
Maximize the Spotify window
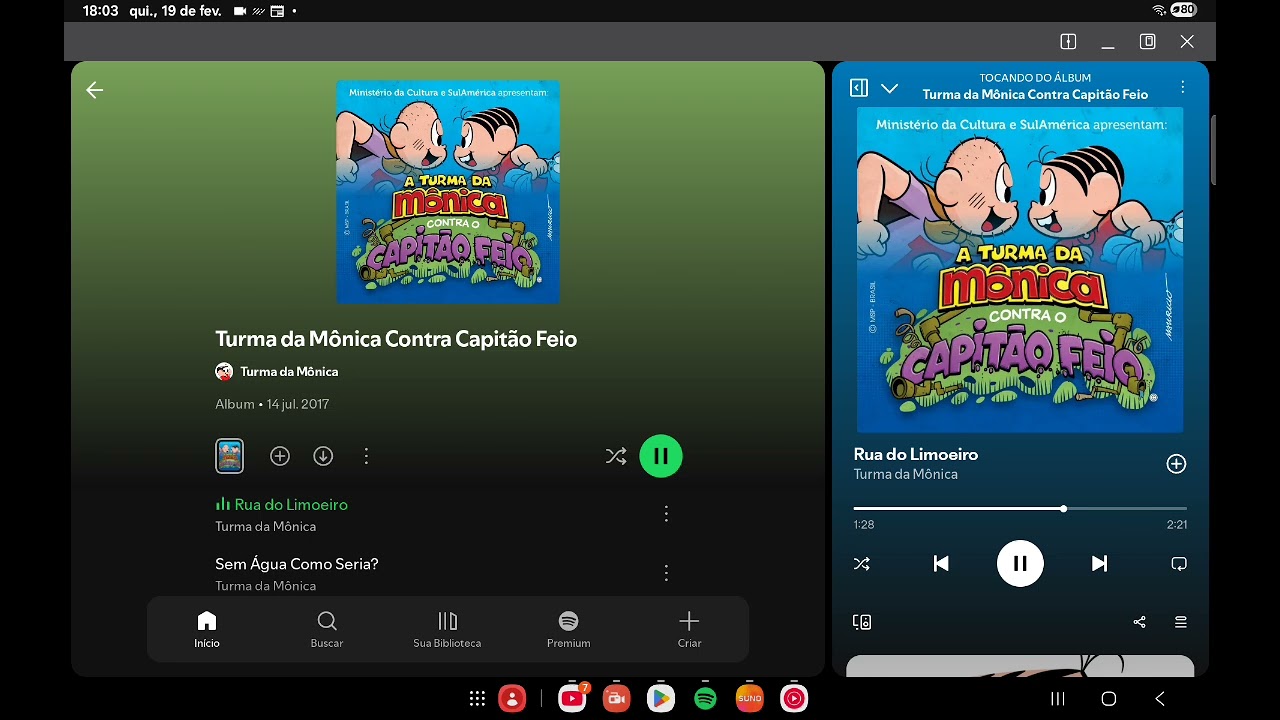tap(1148, 42)
